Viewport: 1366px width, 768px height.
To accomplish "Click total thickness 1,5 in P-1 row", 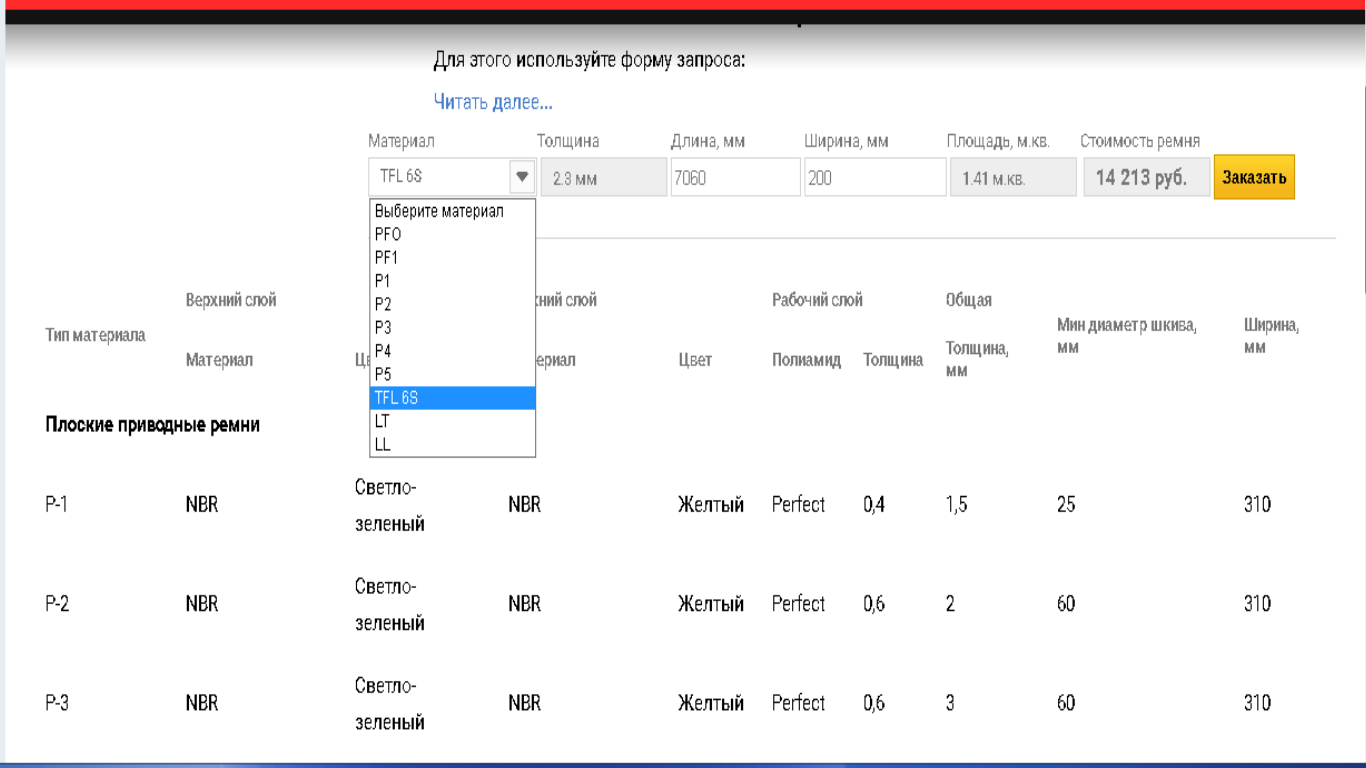I will pyautogui.click(x=956, y=505).
